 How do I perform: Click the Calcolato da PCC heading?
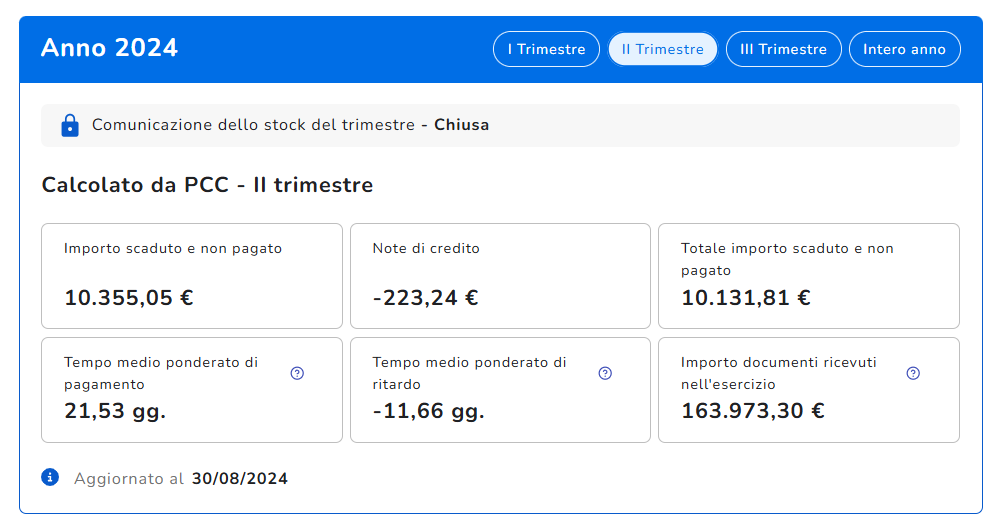(207, 185)
